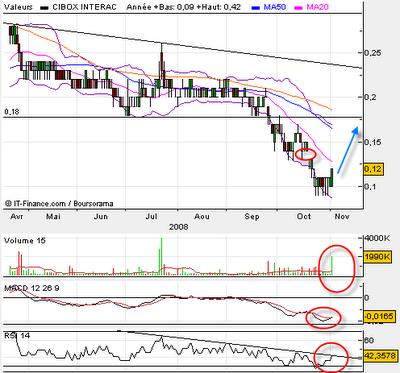
Task: Click the yellow -0,0165 MACD value tag
Action: tap(379, 316)
